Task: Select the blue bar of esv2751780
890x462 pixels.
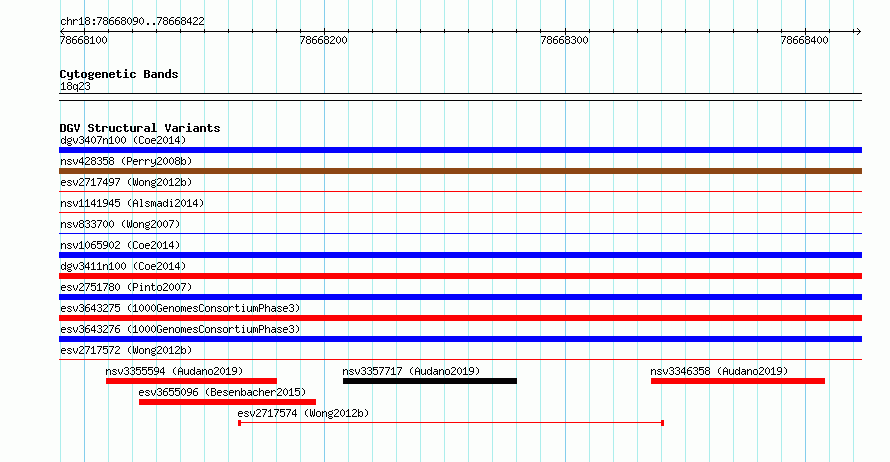Action: 460,297
